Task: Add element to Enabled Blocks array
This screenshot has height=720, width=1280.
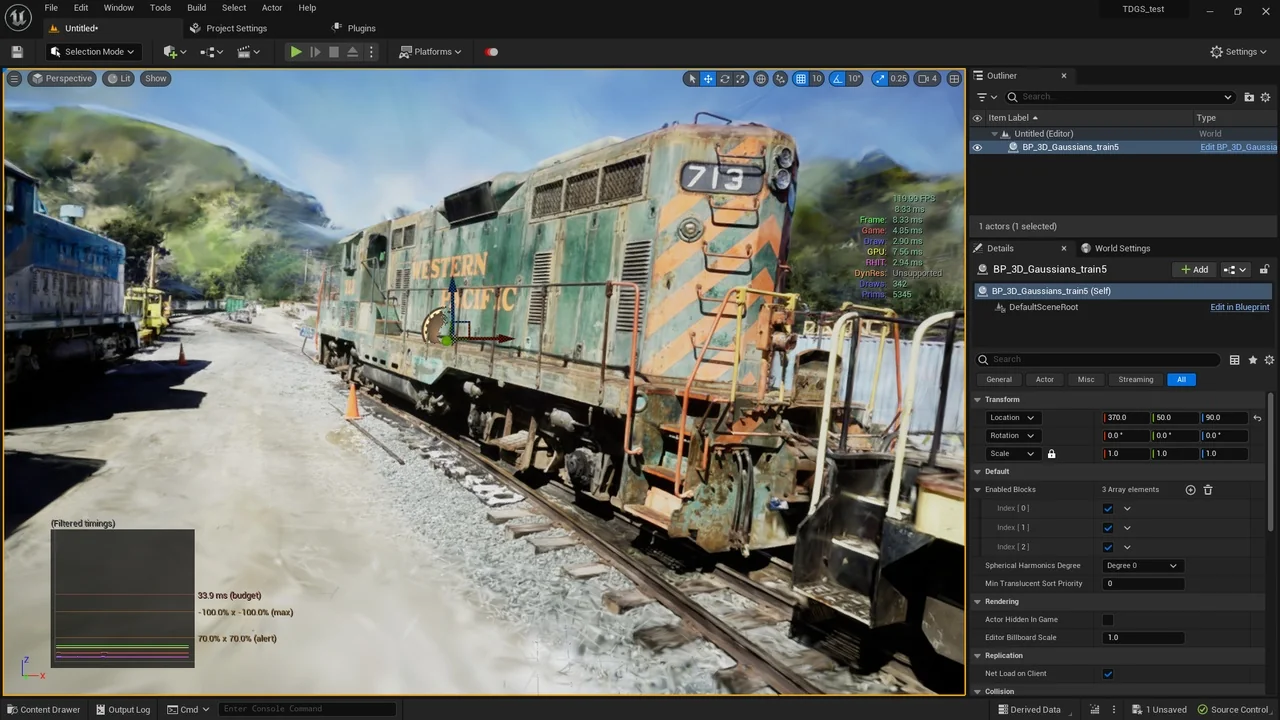Action: (x=1190, y=490)
